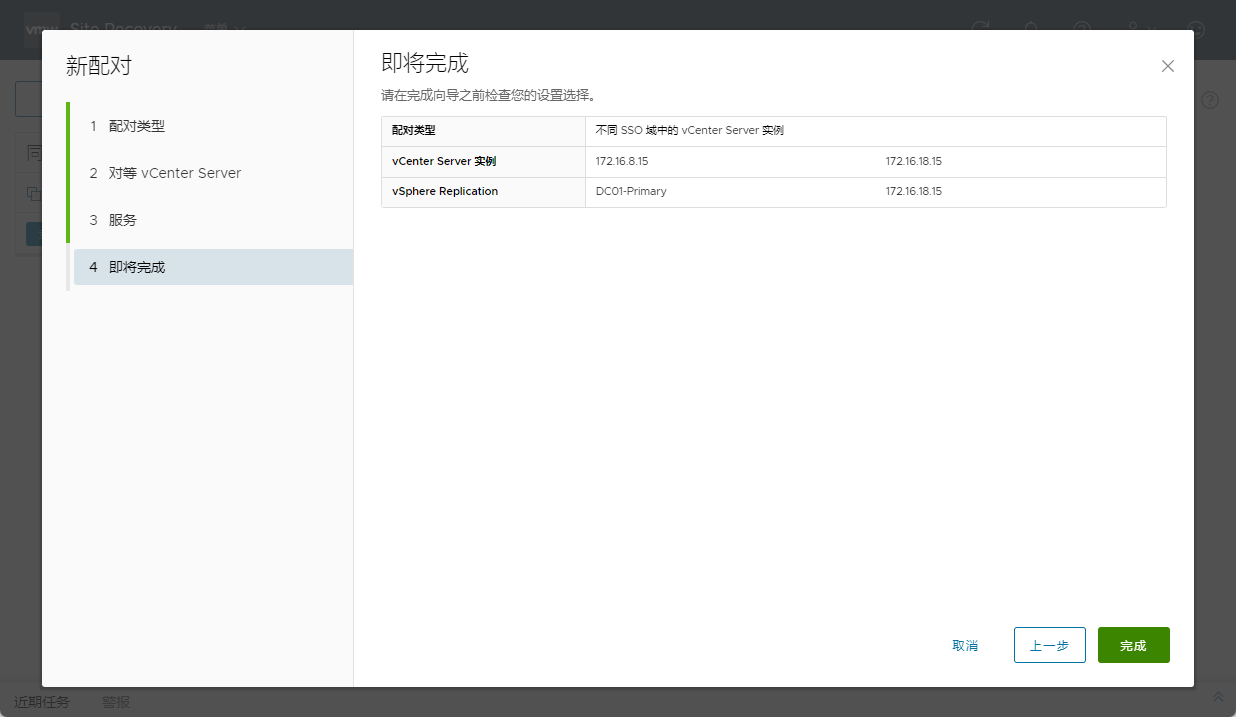Click the 即将完成 page heading
The width and height of the screenshot is (1236, 717).
point(425,63)
